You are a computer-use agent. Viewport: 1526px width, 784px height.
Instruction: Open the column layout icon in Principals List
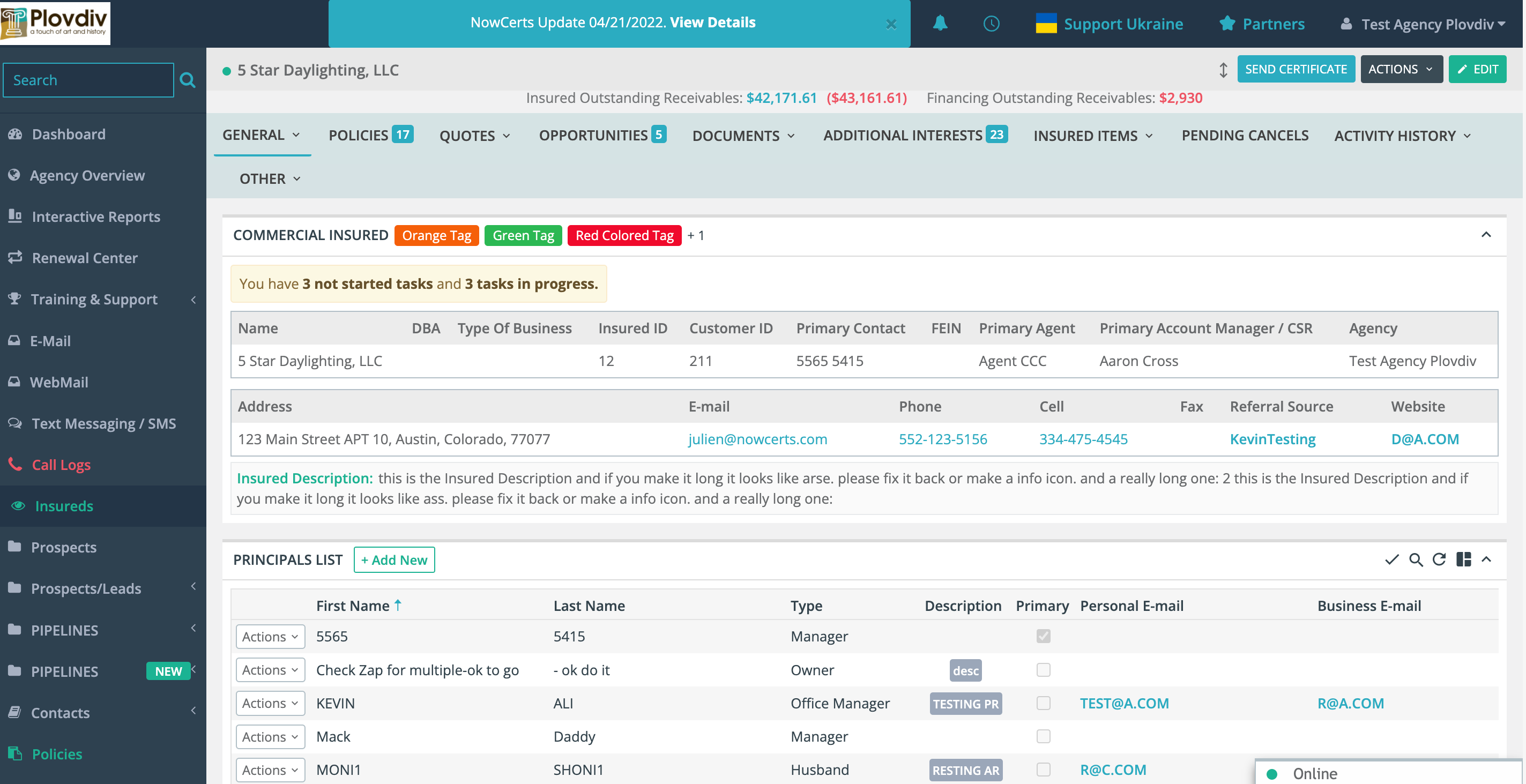click(1464, 559)
